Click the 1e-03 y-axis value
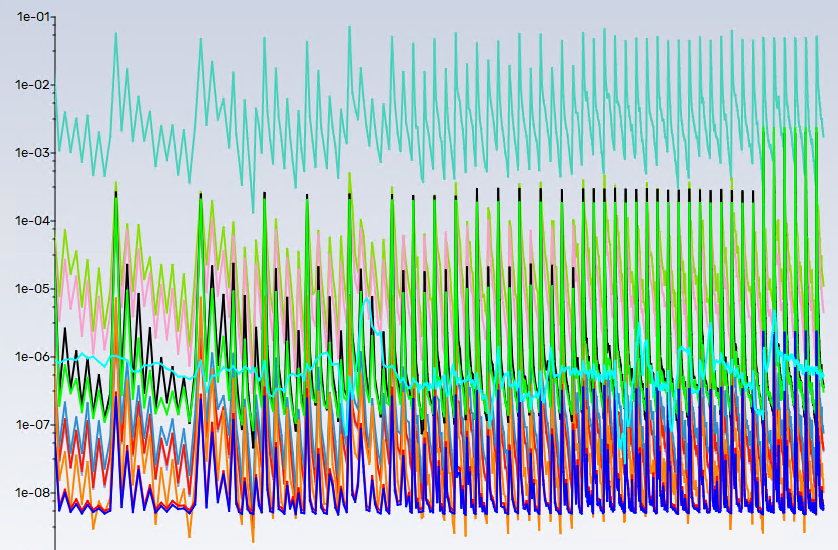The height and width of the screenshot is (550, 838). (x=33, y=152)
